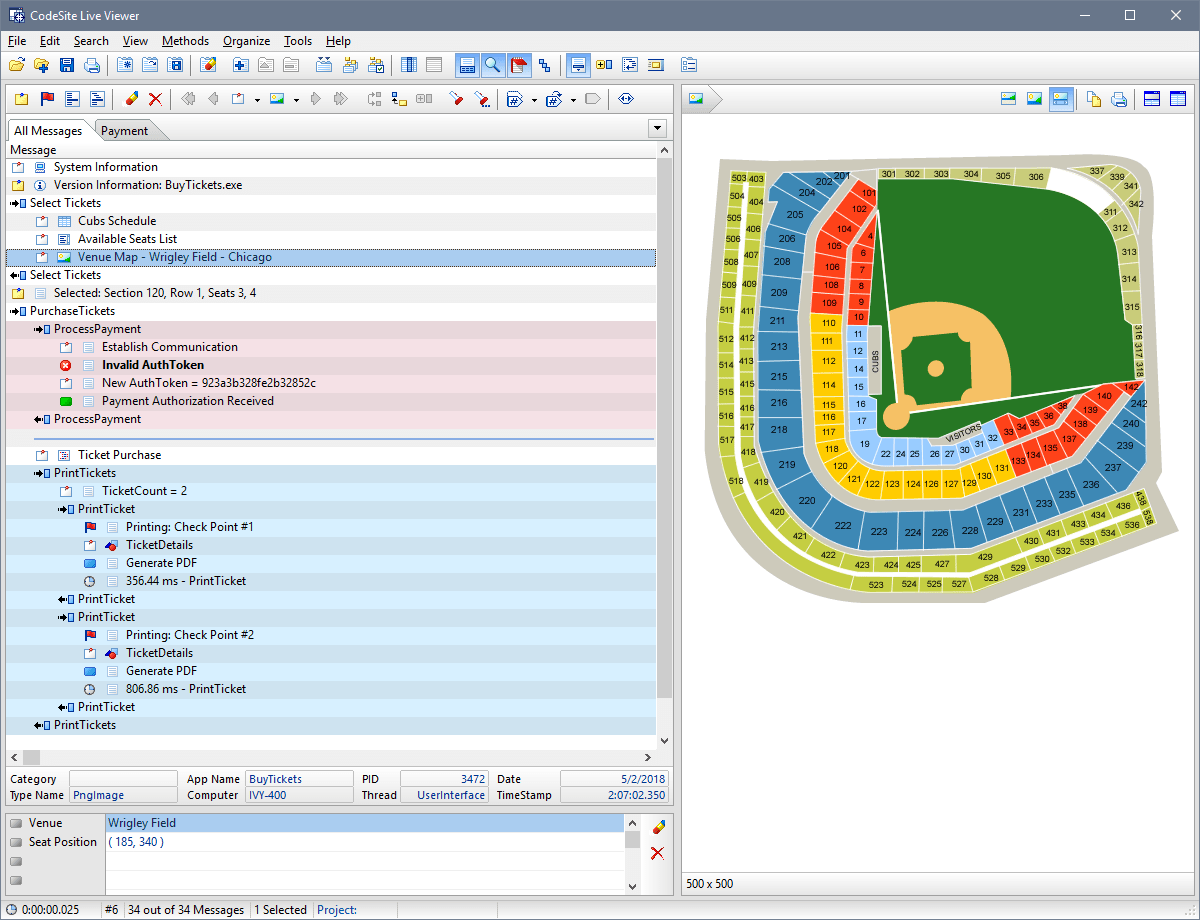Toggle the highlighted image display mode in the viewer
The height and width of the screenshot is (920, 1200).
click(1060, 99)
